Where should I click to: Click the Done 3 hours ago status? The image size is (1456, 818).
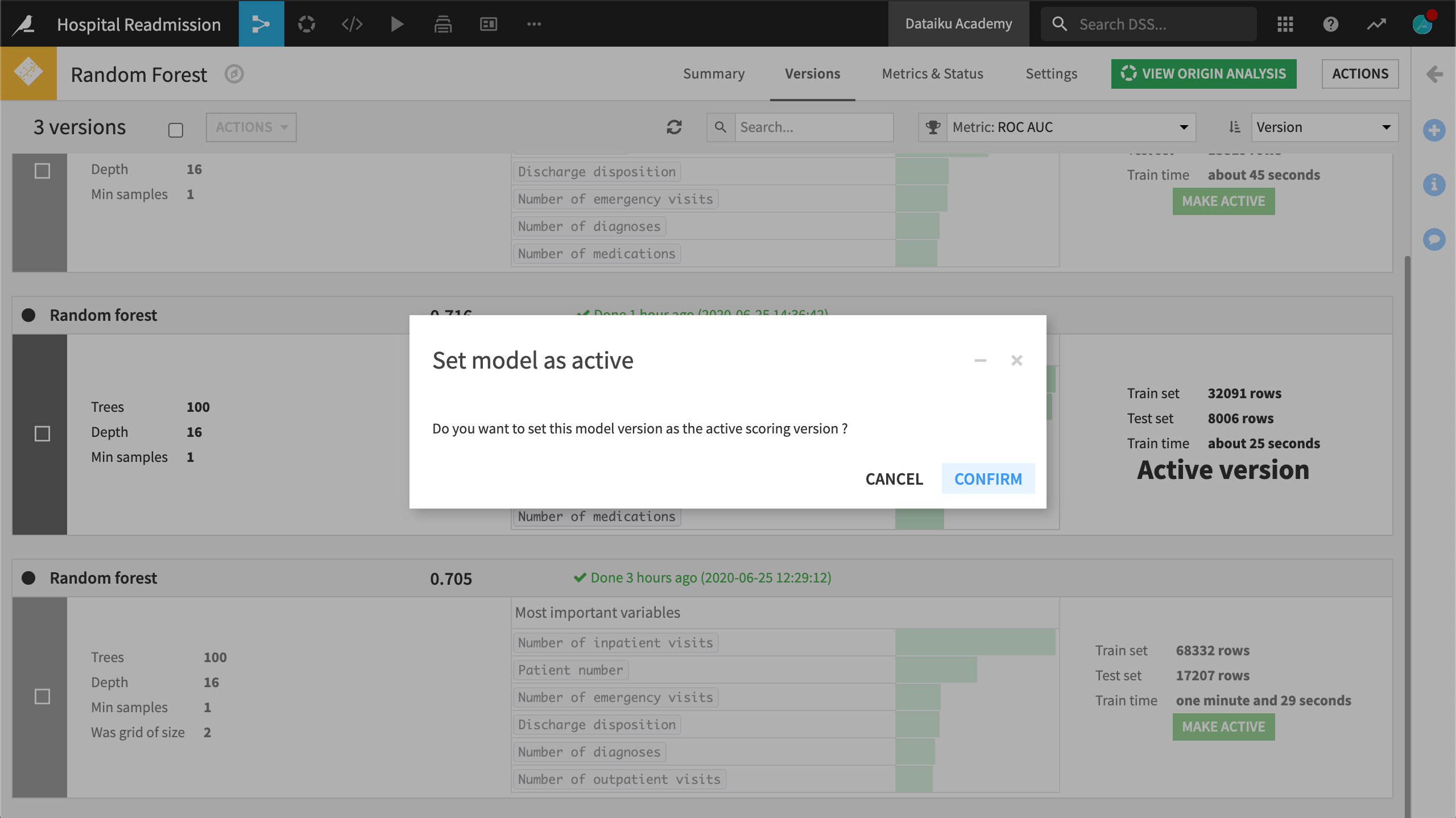pyautogui.click(x=703, y=578)
